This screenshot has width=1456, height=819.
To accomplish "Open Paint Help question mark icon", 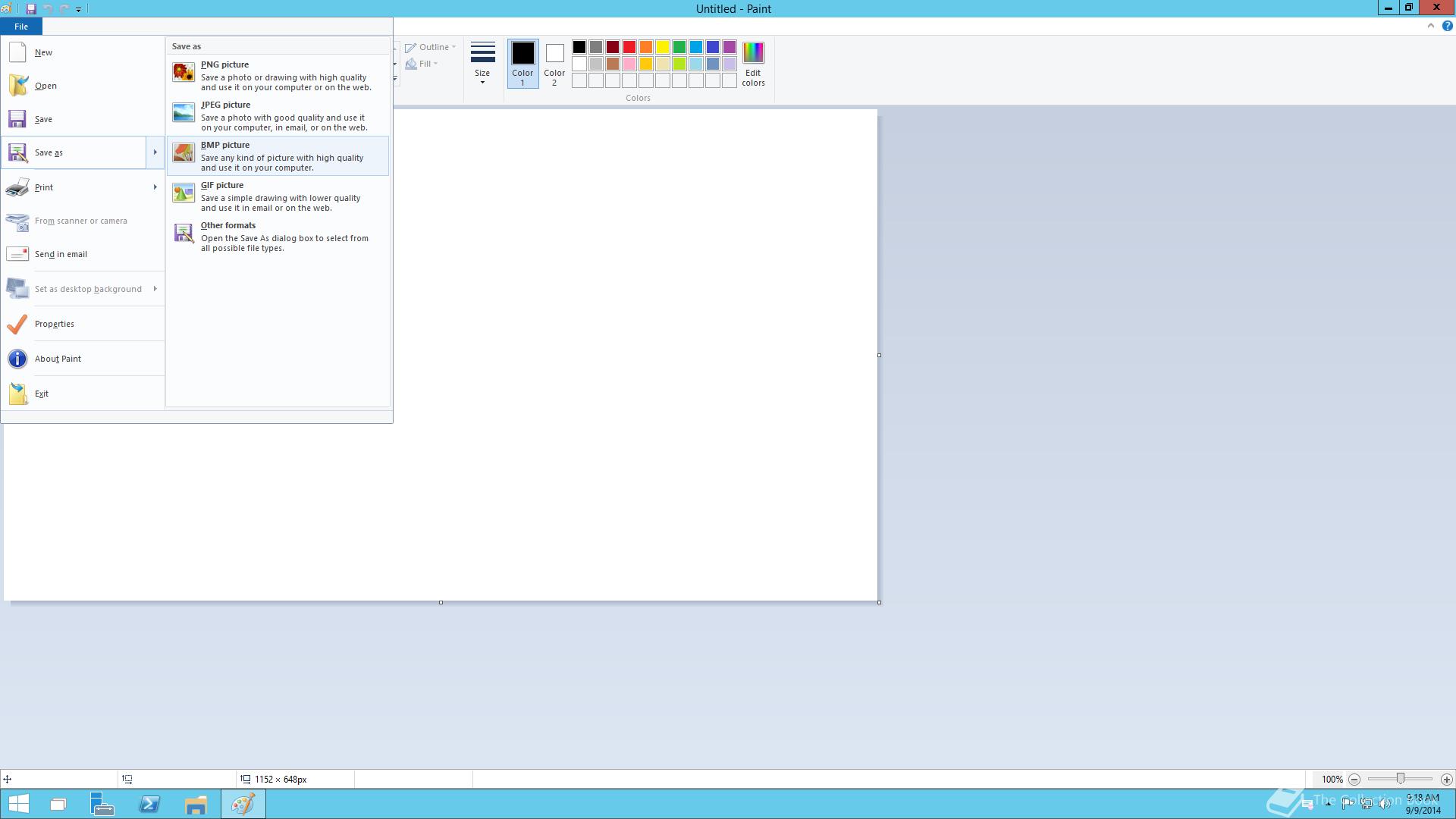I will [1447, 26].
